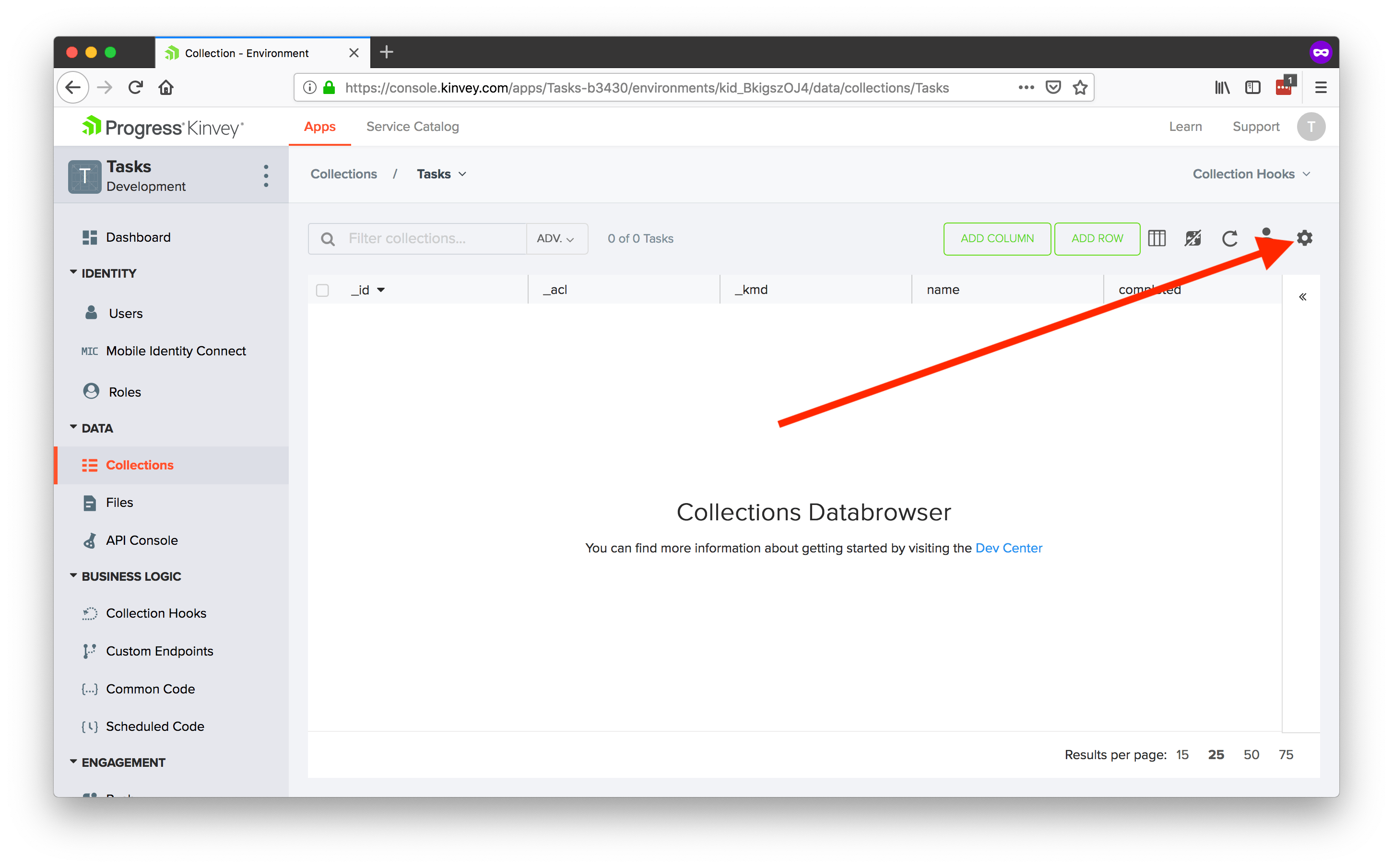The image size is (1393, 868).
Task: Open collection settings gear icon
Action: tap(1304, 238)
